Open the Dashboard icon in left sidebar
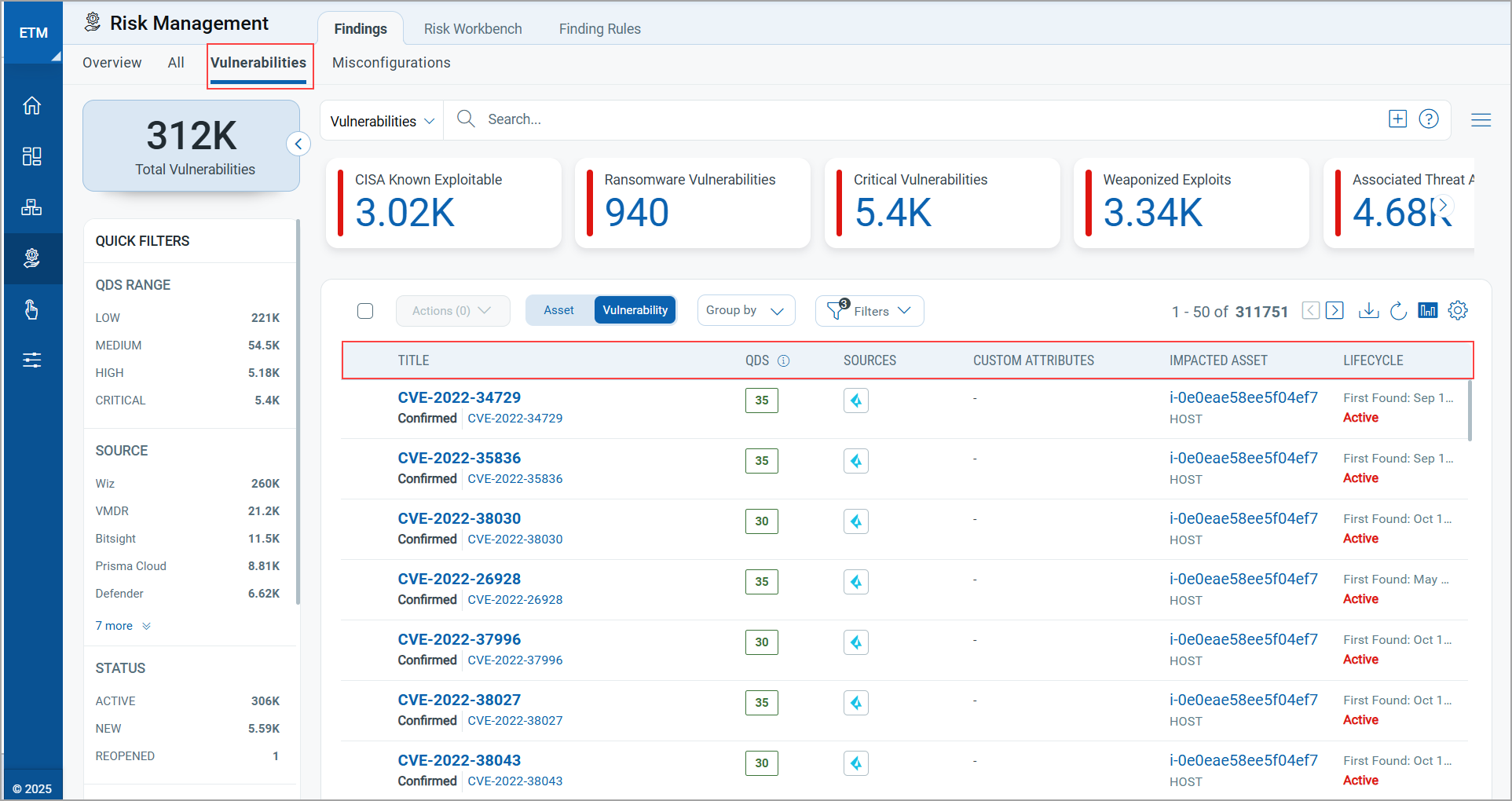Screen dimensions: 1512x801 pyautogui.click(x=31, y=156)
